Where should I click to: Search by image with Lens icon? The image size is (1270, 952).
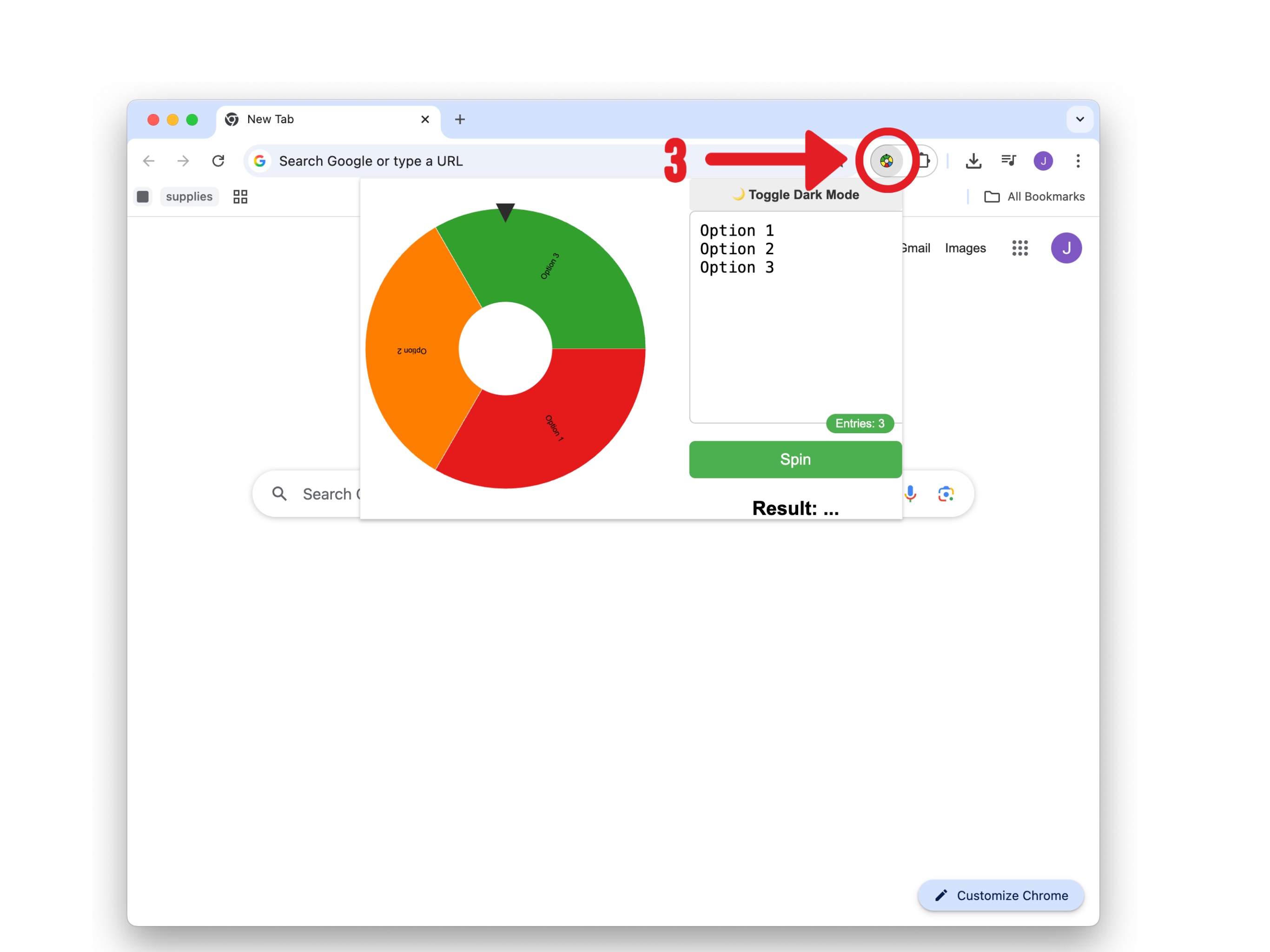[x=946, y=494]
